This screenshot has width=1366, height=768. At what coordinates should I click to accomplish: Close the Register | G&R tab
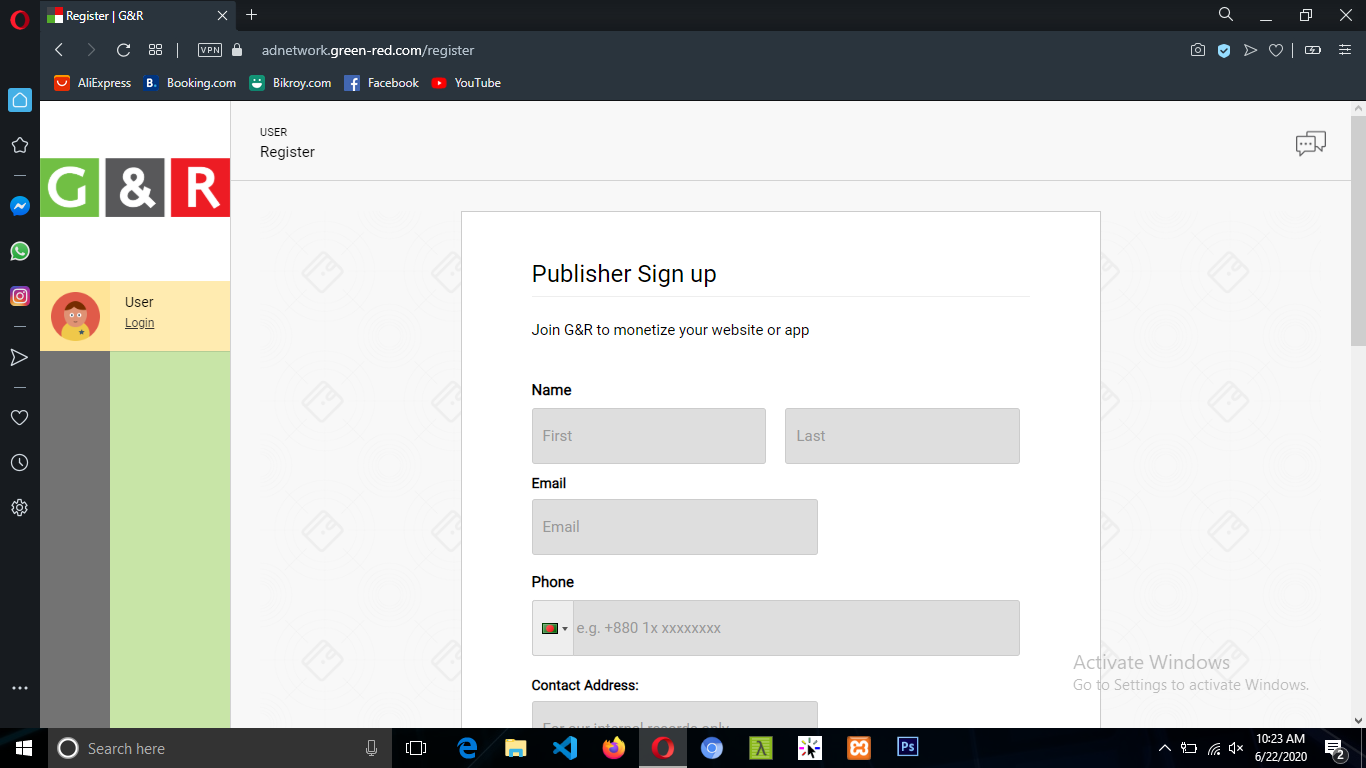coord(223,16)
